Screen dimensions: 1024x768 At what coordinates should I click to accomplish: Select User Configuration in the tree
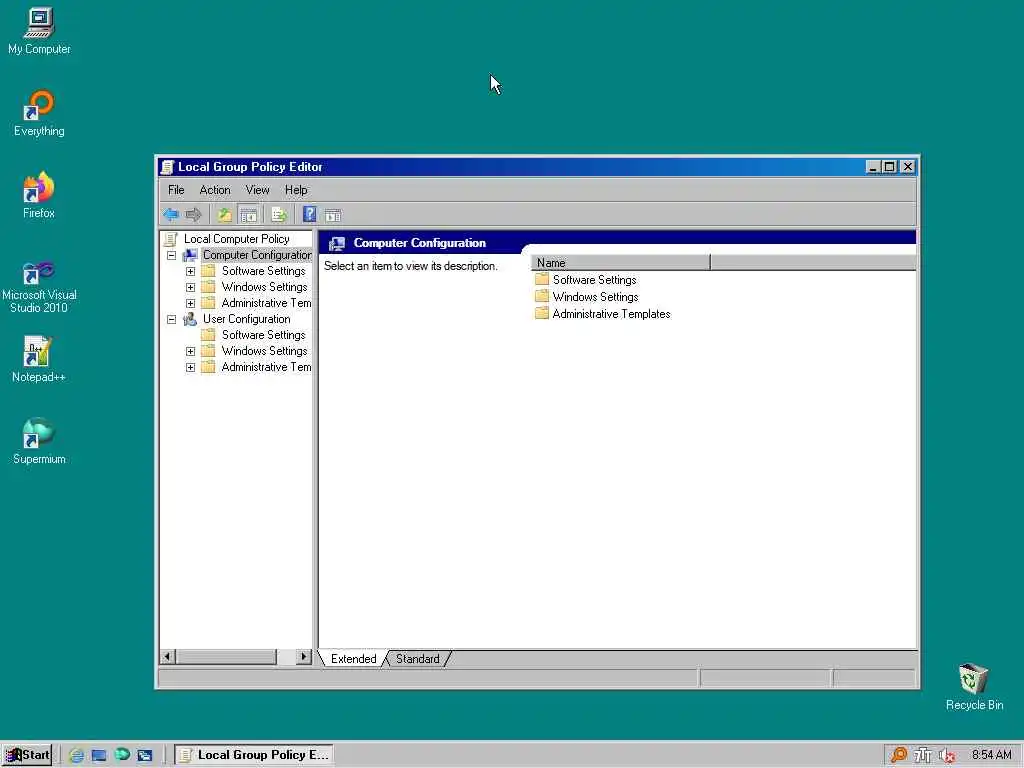pos(246,319)
